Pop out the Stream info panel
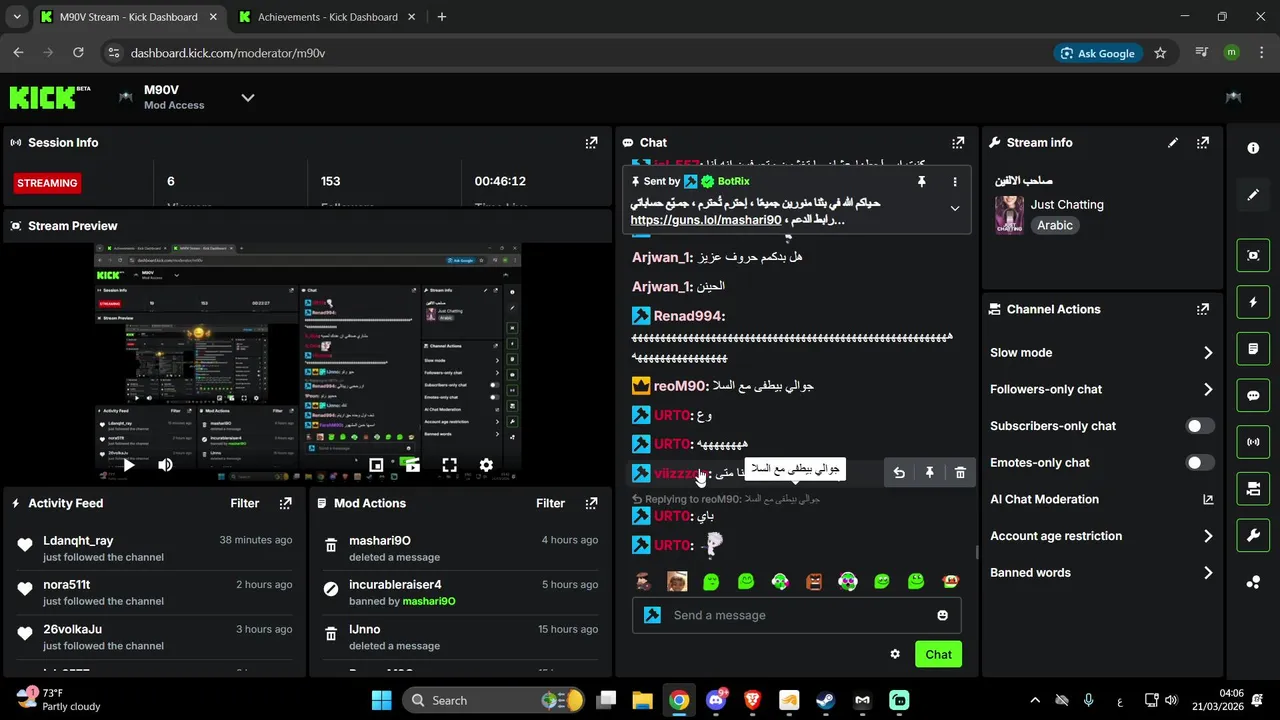The height and width of the screenshot is (720, 1280). [x=1203, y=143]
